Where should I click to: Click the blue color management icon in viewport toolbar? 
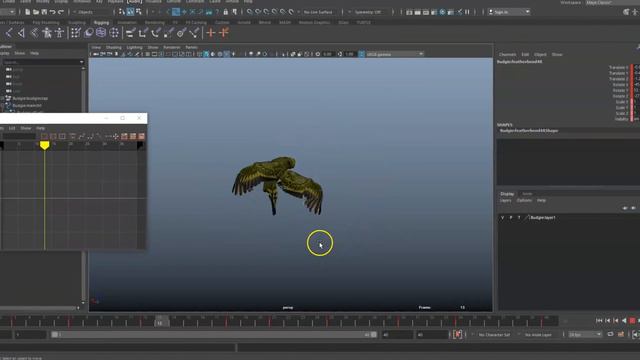click(361, 54)
